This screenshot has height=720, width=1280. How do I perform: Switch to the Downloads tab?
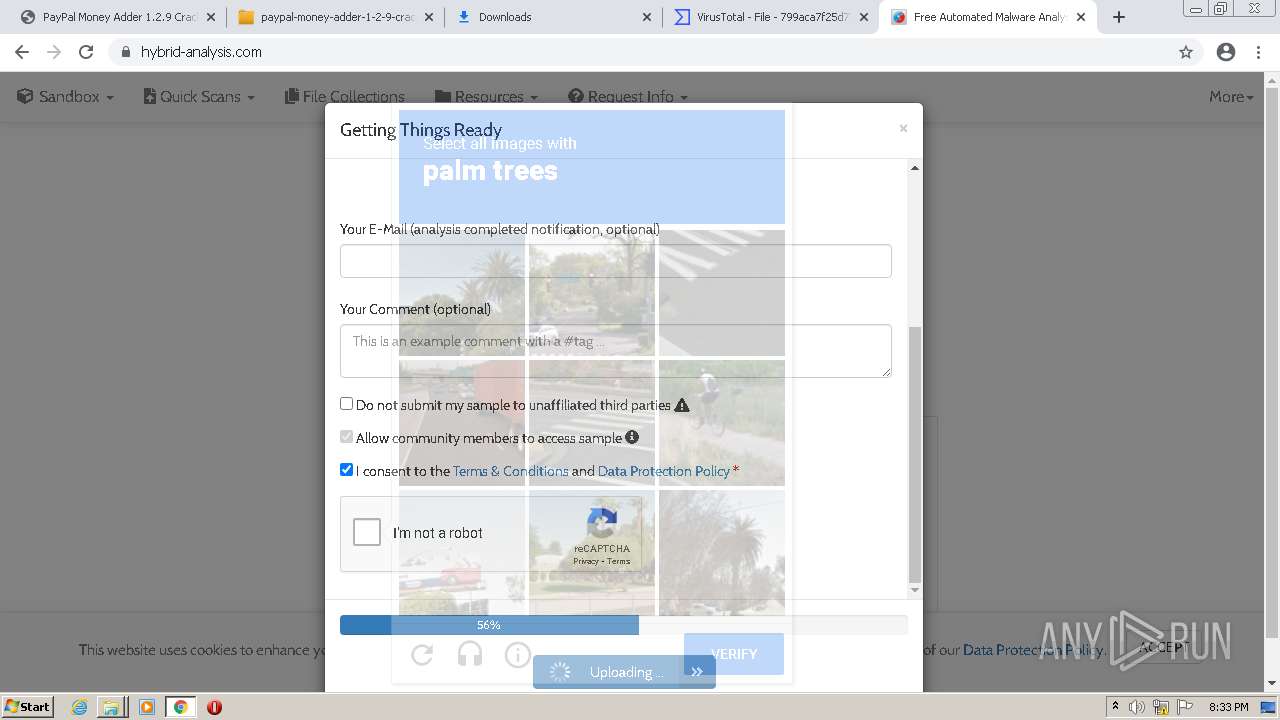point(553,17)
